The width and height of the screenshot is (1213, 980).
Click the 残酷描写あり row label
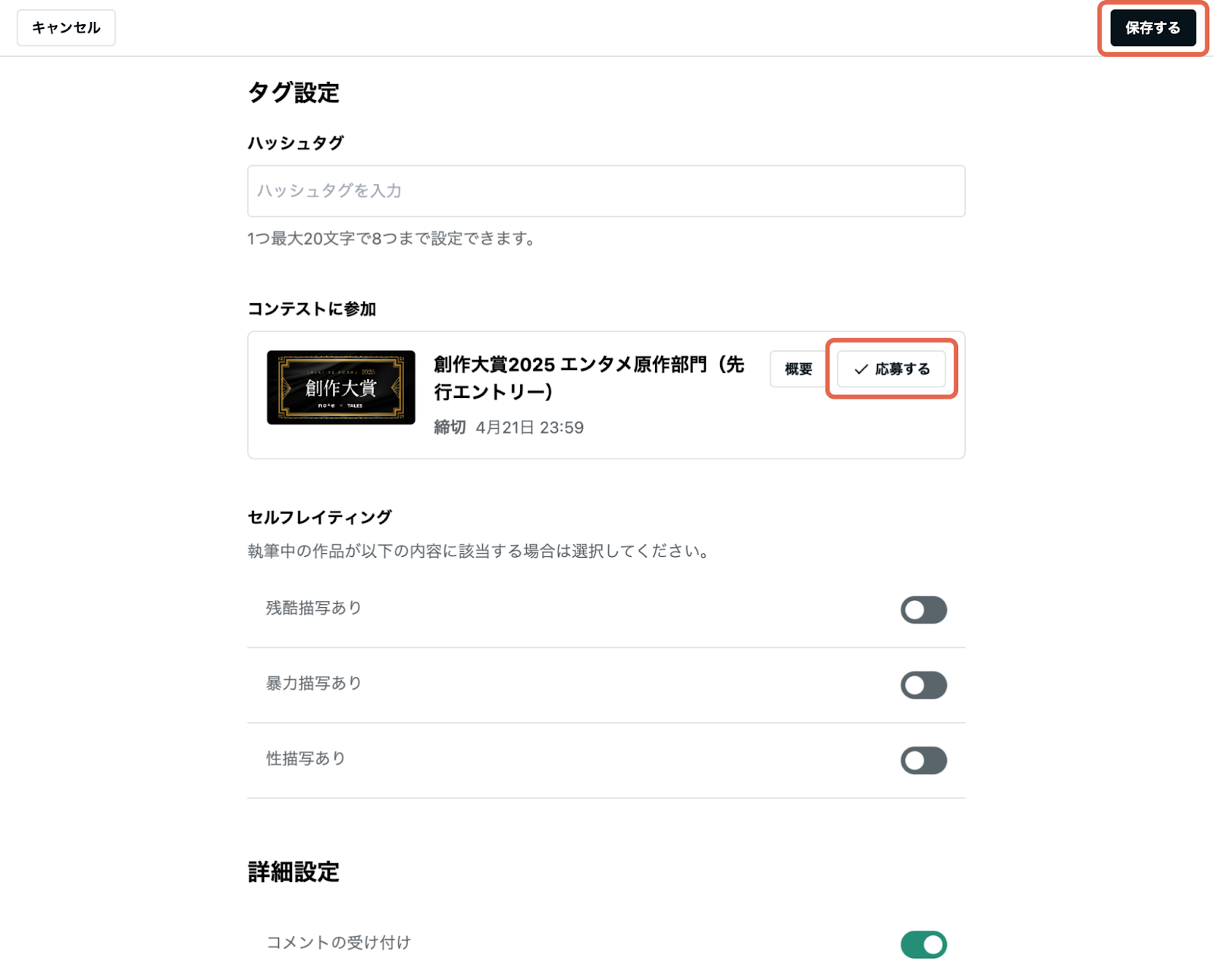(x=314, y=608)
